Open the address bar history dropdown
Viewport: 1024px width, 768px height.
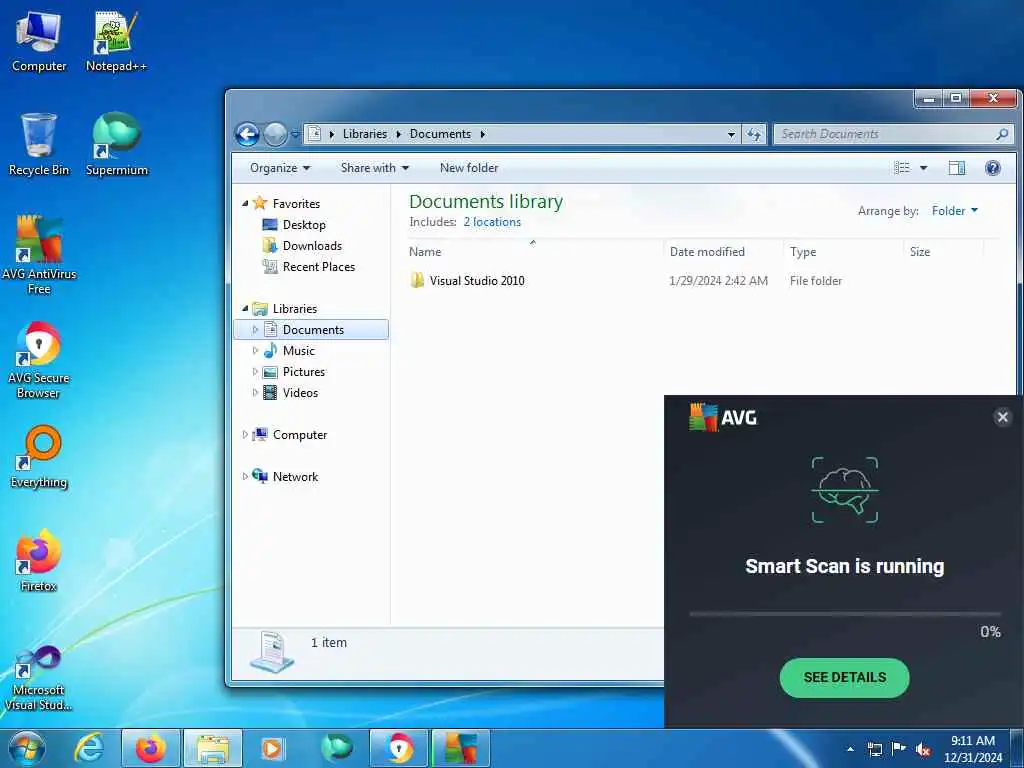[731, 135]
